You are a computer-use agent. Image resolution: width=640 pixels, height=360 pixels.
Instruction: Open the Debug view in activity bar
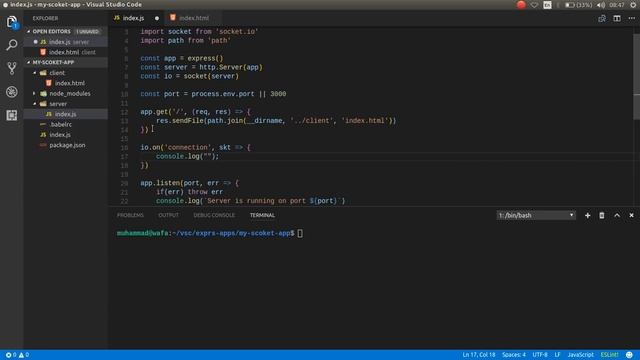[x=12, y=92]
